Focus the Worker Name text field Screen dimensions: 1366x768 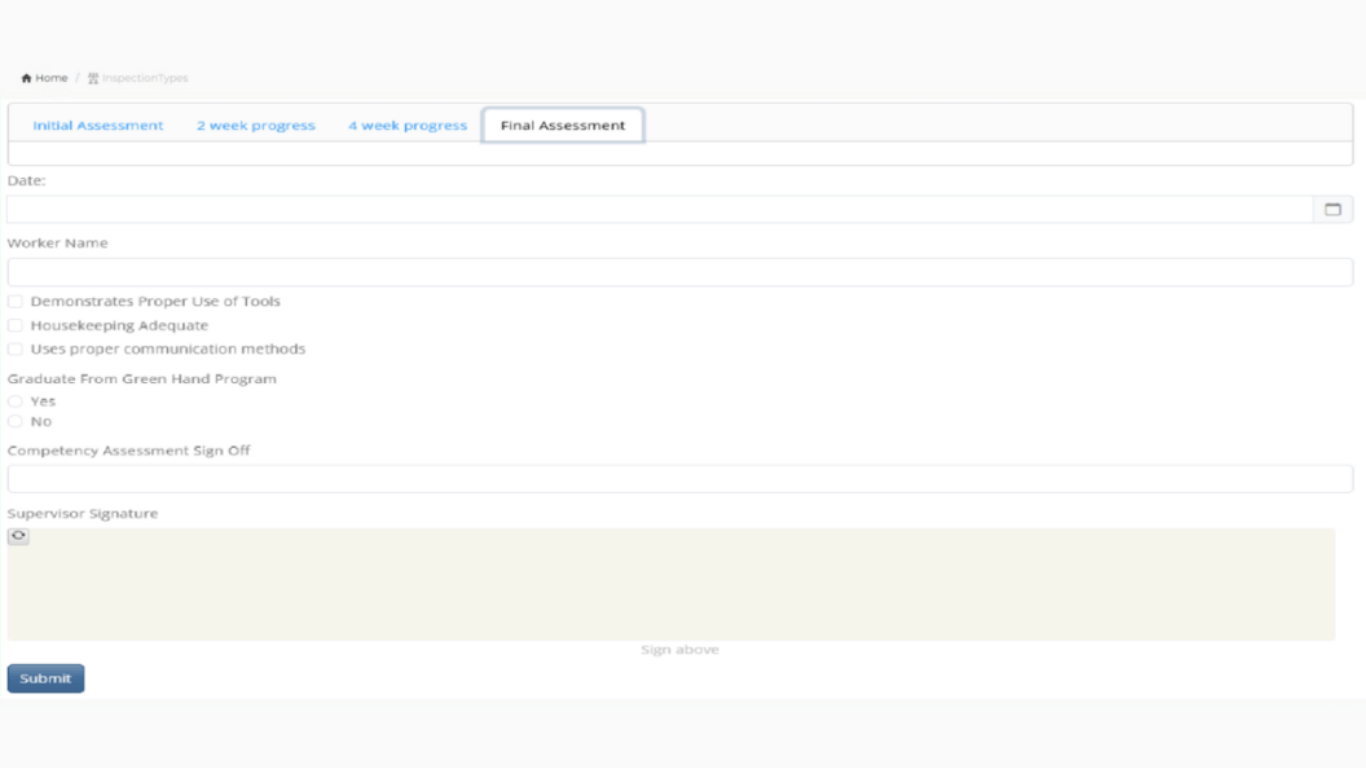(x=680, y=272)
